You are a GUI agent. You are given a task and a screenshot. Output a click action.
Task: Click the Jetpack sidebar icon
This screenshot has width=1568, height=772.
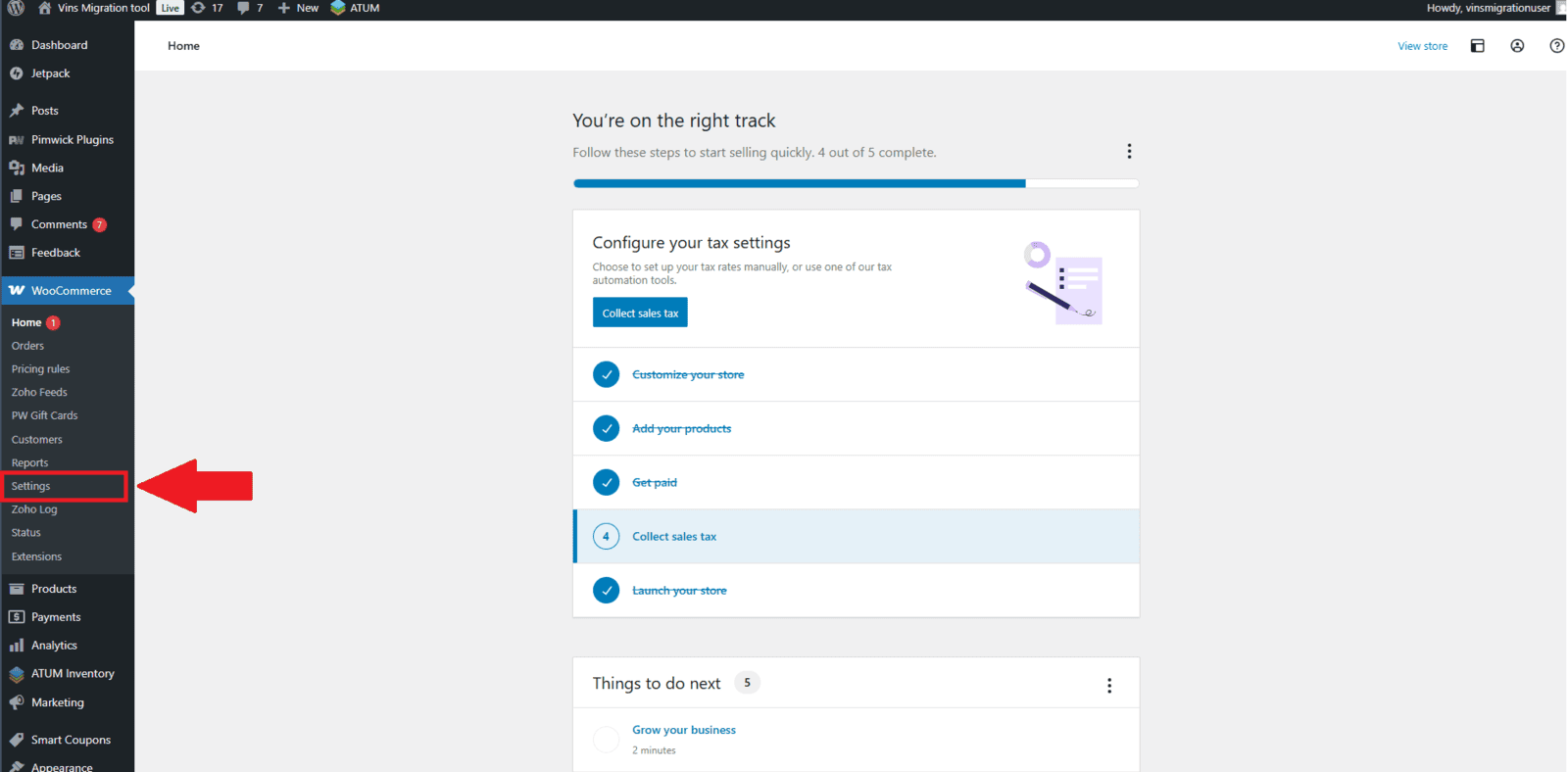tap(17, 73)
